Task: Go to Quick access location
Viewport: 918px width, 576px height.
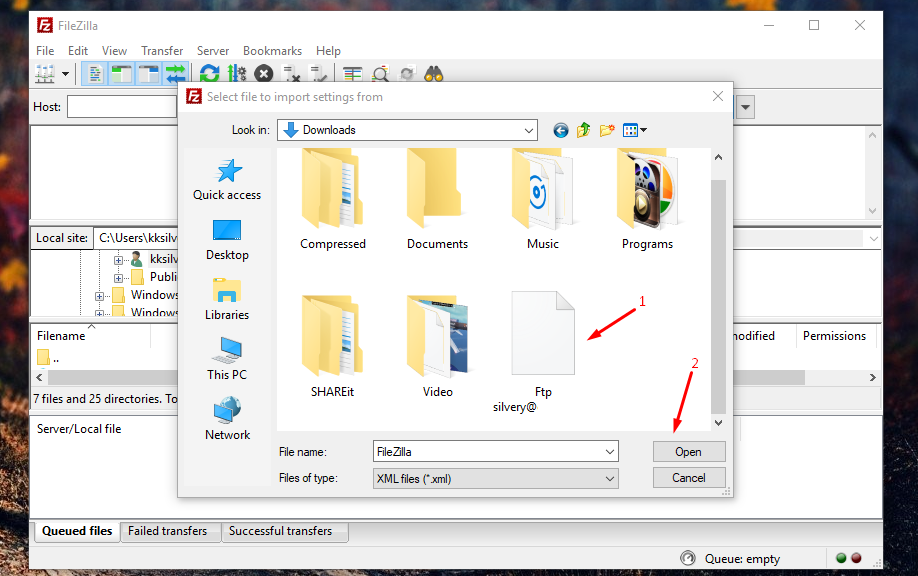Action: (x=227, y=180)
